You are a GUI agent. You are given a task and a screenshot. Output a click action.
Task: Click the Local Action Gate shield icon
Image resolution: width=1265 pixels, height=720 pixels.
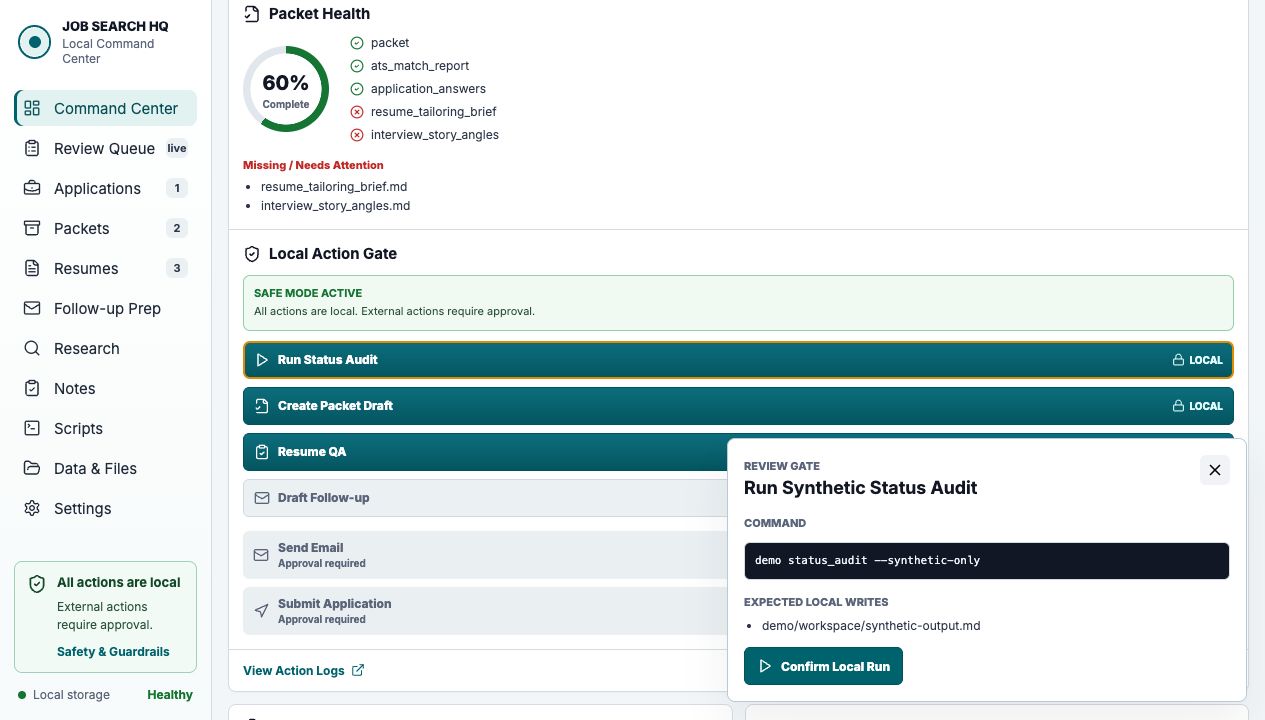click(x=252, y=254)
